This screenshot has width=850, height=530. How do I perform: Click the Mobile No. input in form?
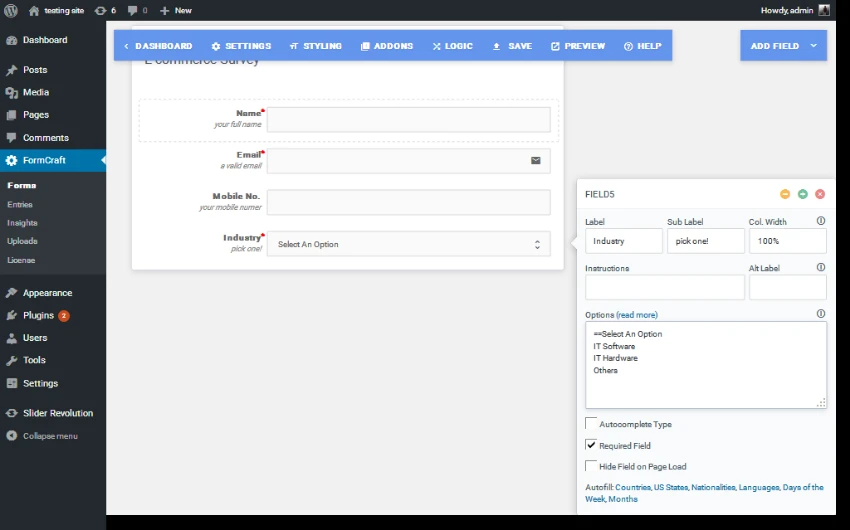[x=409, y=202]
